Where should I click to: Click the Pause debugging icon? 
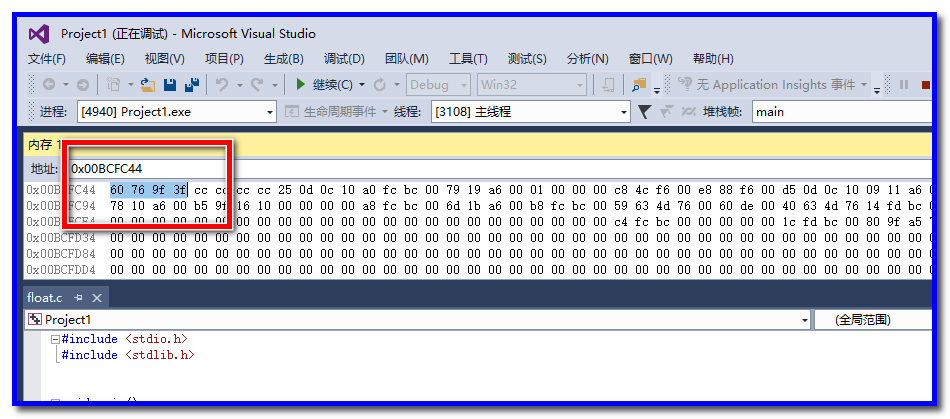pyautogui.click(x=904, y=85)
